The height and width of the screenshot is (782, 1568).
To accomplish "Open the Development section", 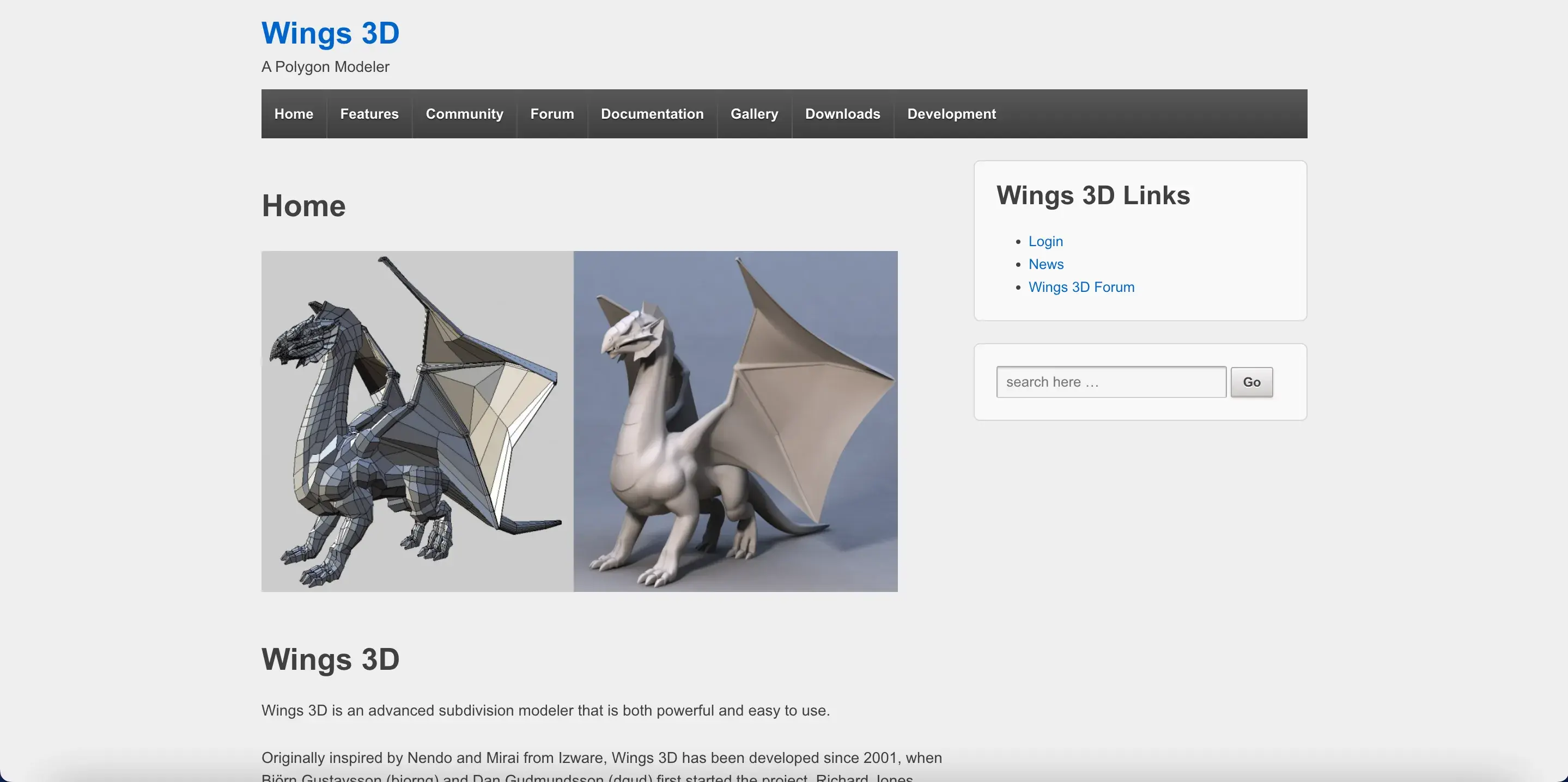I will pos(951,114).
